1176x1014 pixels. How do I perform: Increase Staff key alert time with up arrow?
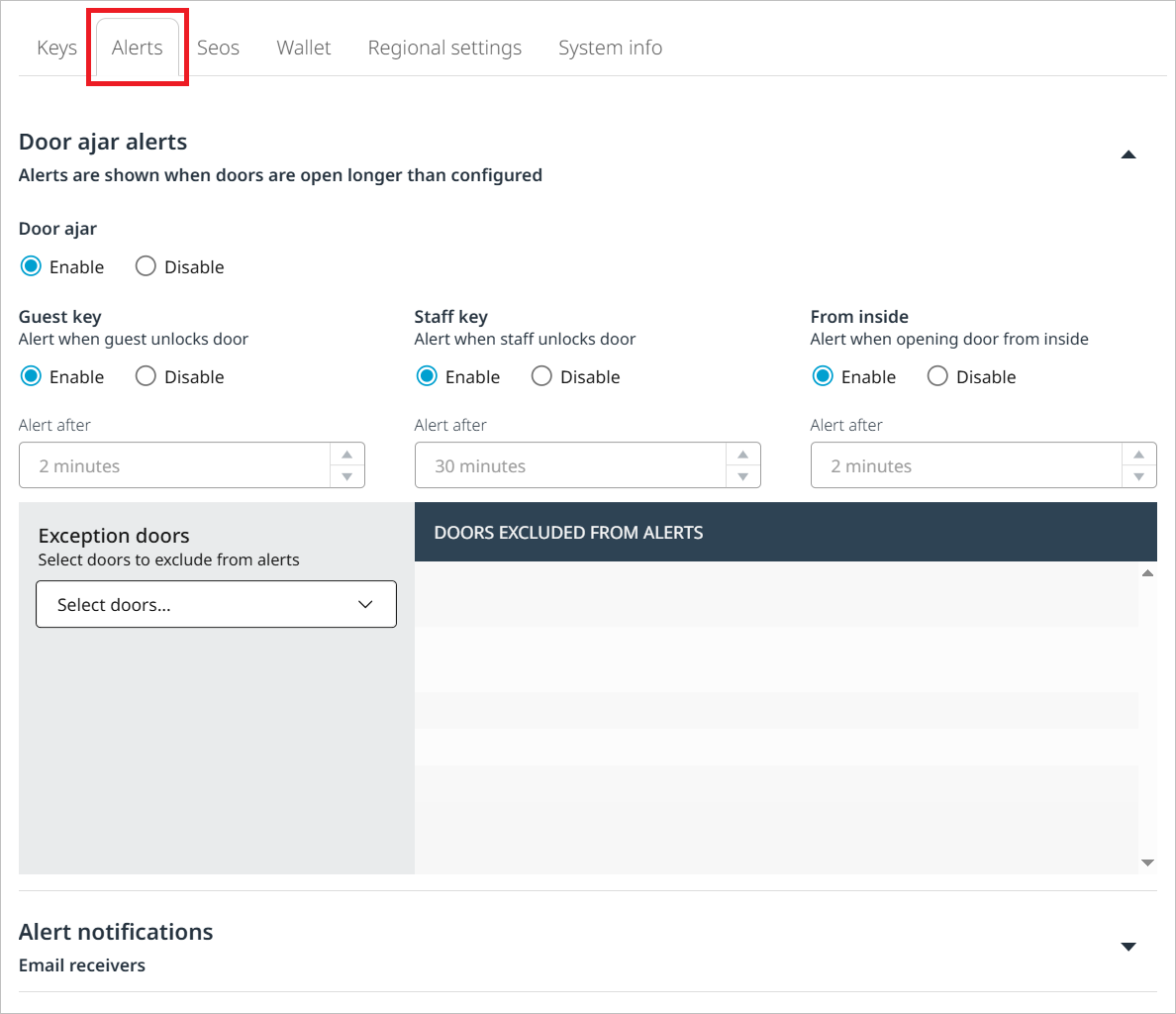[x=742, y=455]
